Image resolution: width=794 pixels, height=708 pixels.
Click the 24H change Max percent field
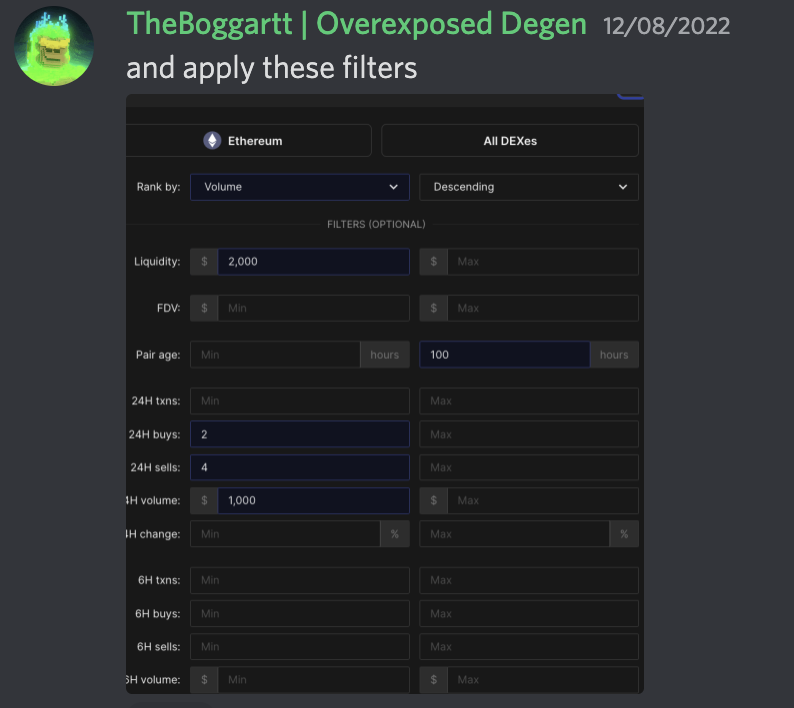pos(514,534)
